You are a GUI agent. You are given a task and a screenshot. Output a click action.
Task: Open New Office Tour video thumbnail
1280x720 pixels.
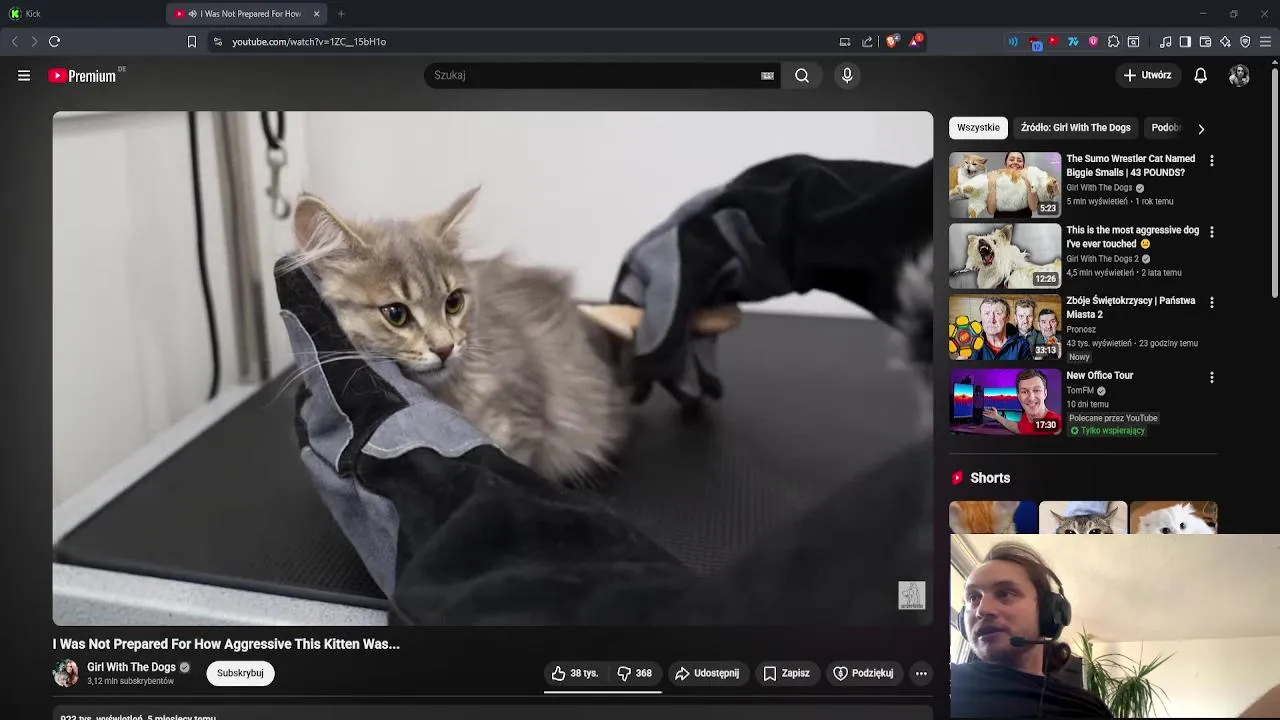pos(1004,401)
